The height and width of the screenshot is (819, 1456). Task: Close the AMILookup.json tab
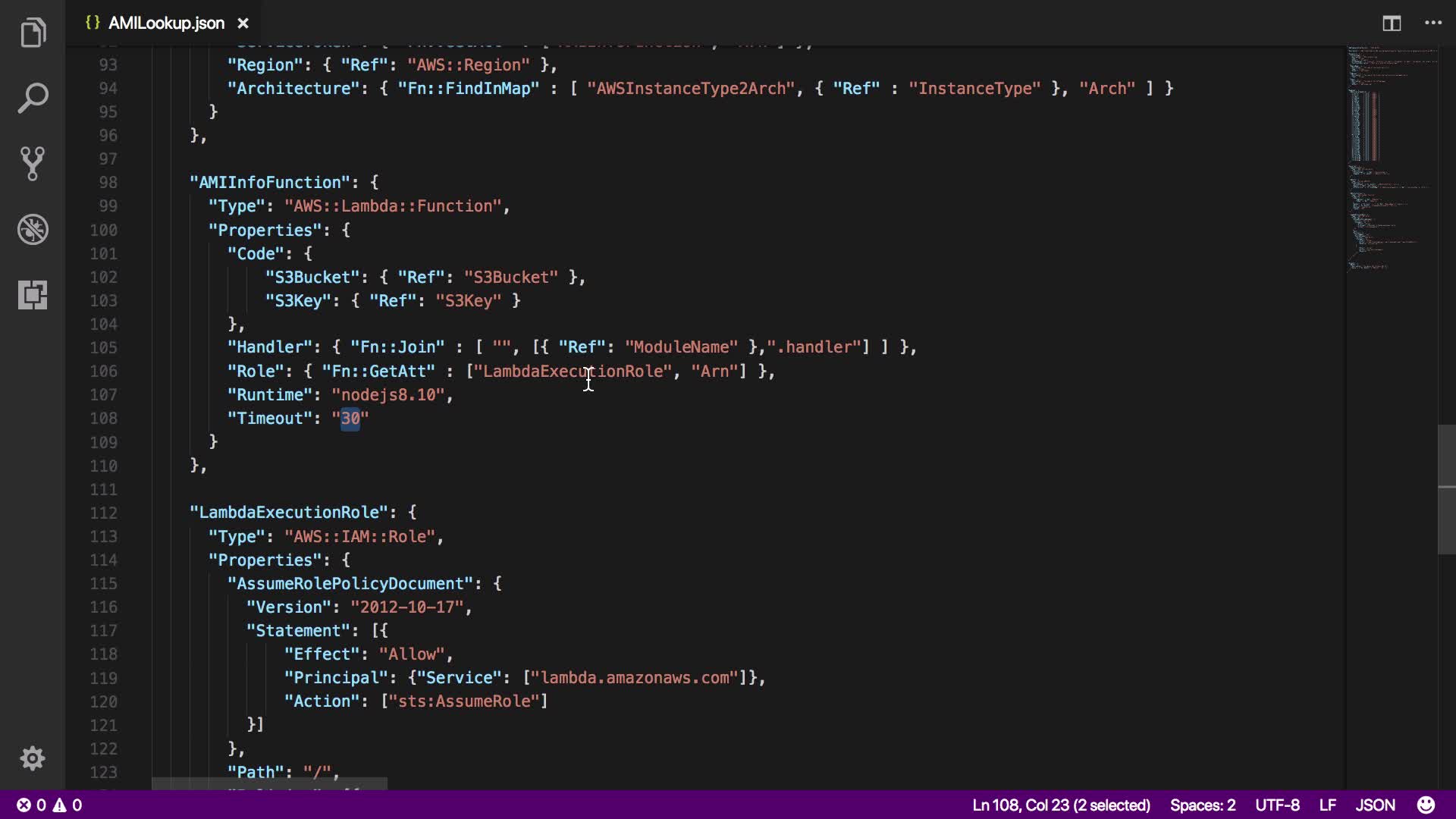pyautogui.click(x=243, y=24)
